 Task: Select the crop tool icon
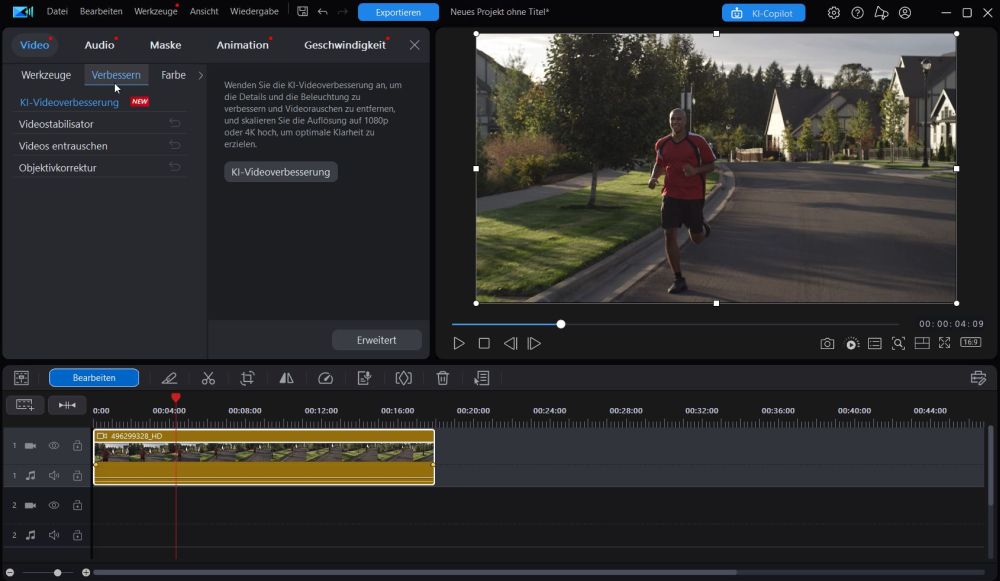(247, 378)
